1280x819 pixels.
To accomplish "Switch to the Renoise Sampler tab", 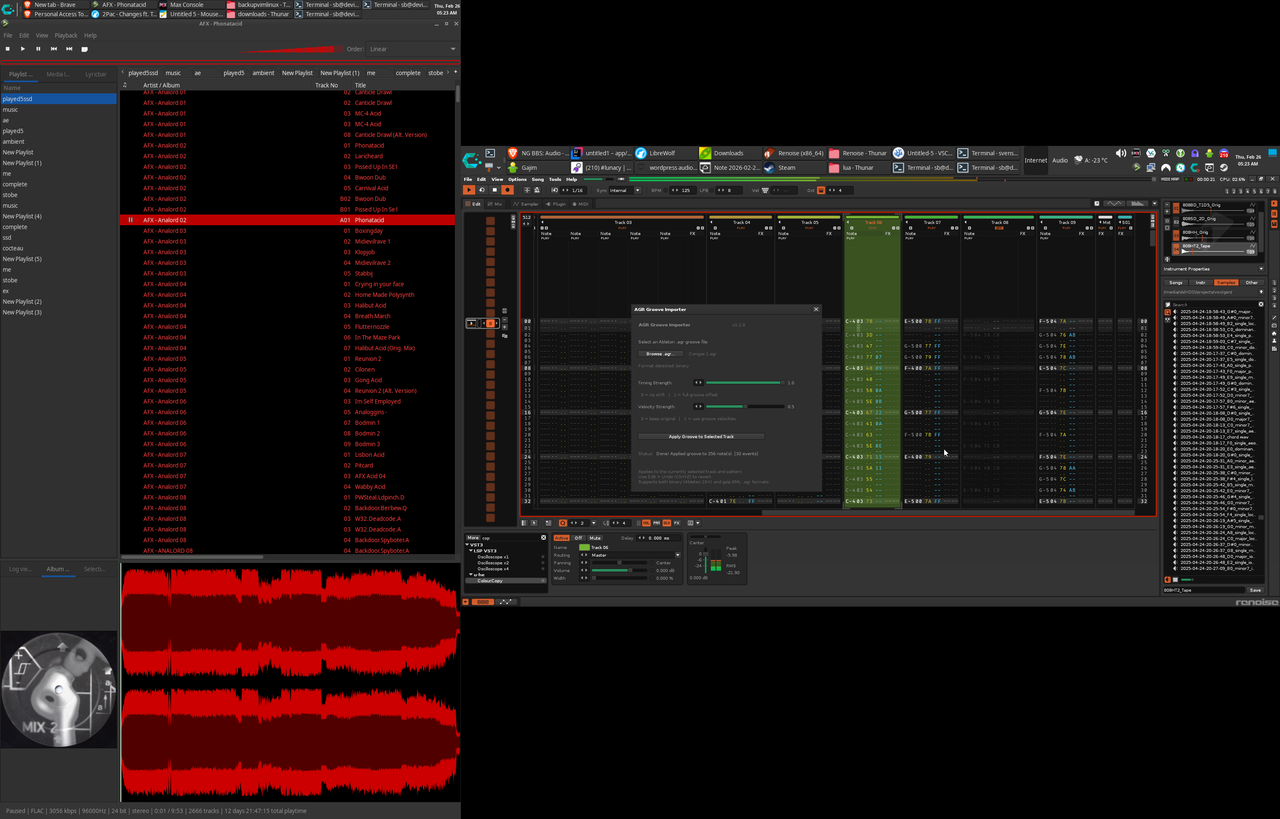I will (525, 204).
